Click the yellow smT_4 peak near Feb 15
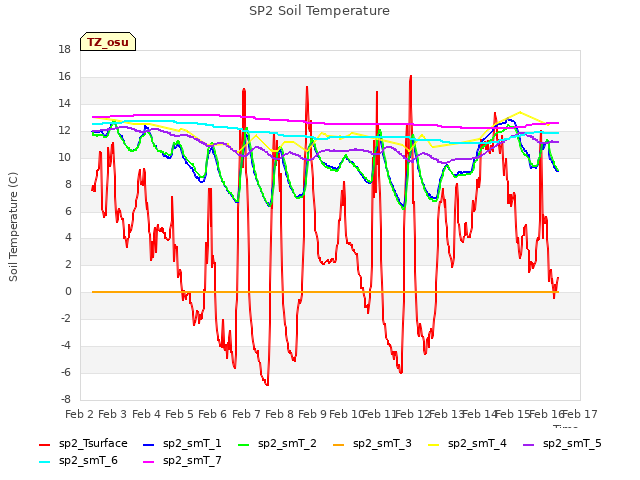 click(520, 112)
